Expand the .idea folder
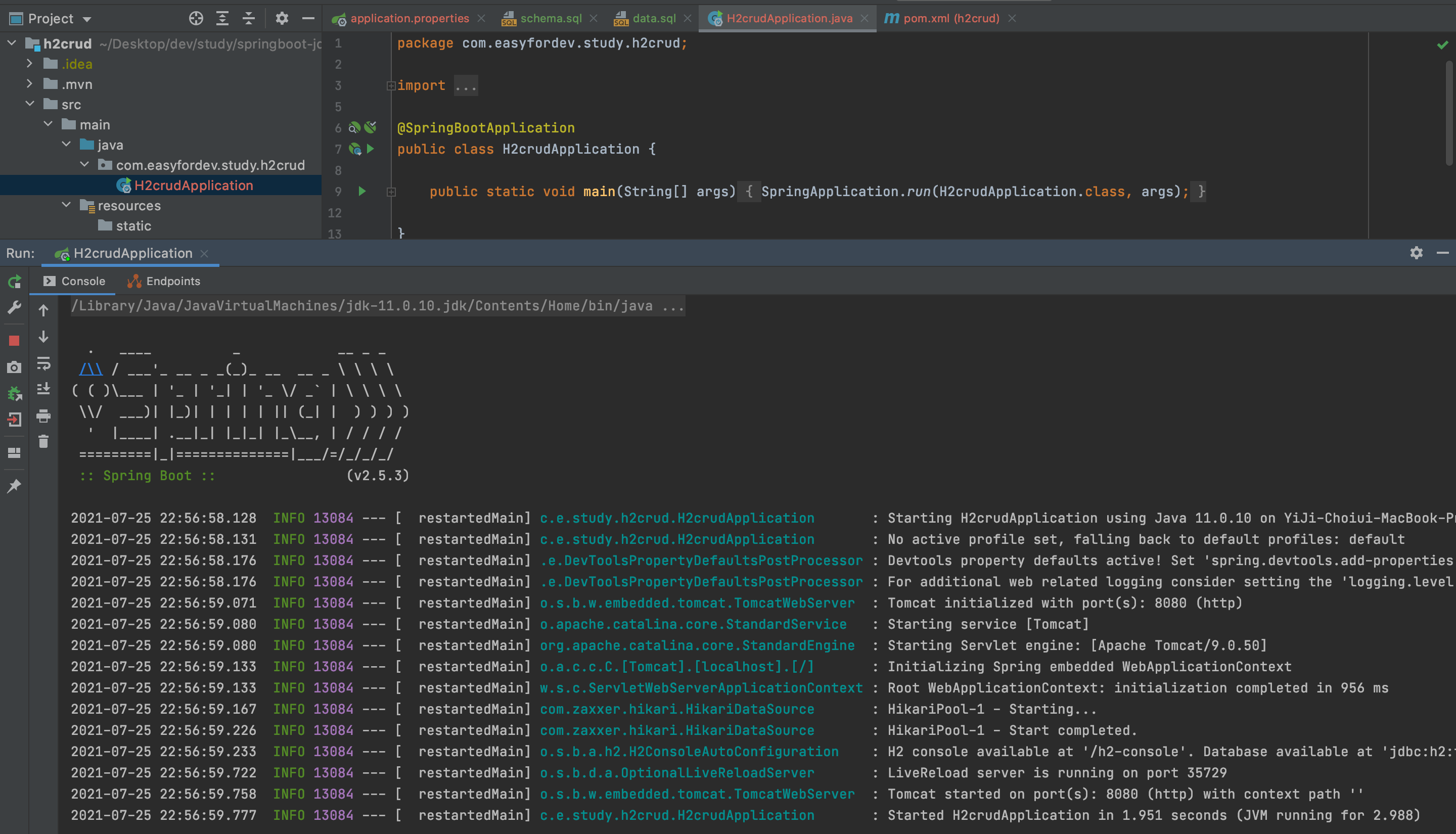 pos(30,64)
